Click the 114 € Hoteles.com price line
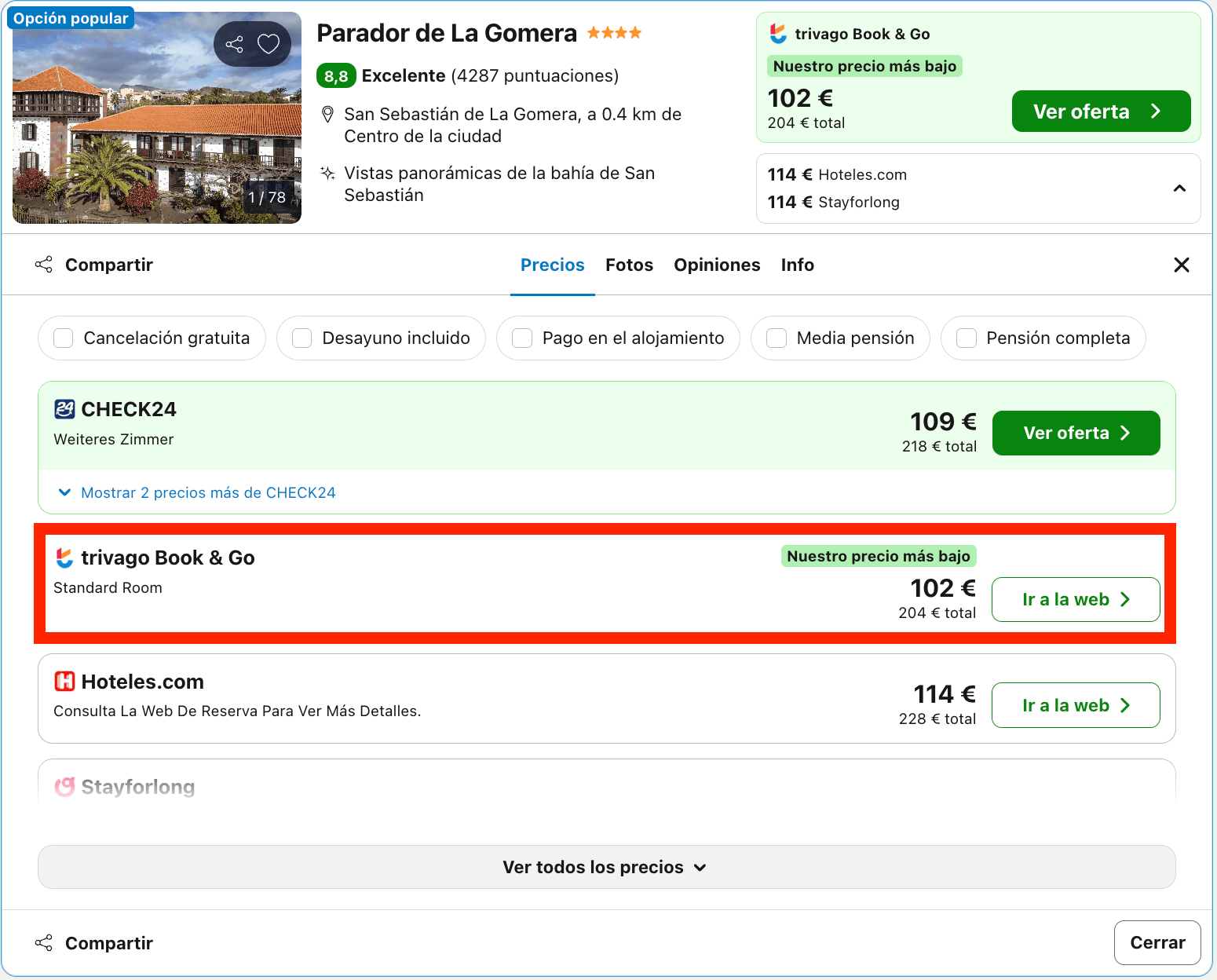Viewport: 1217px width, 980px height. (x=837, y=174)
